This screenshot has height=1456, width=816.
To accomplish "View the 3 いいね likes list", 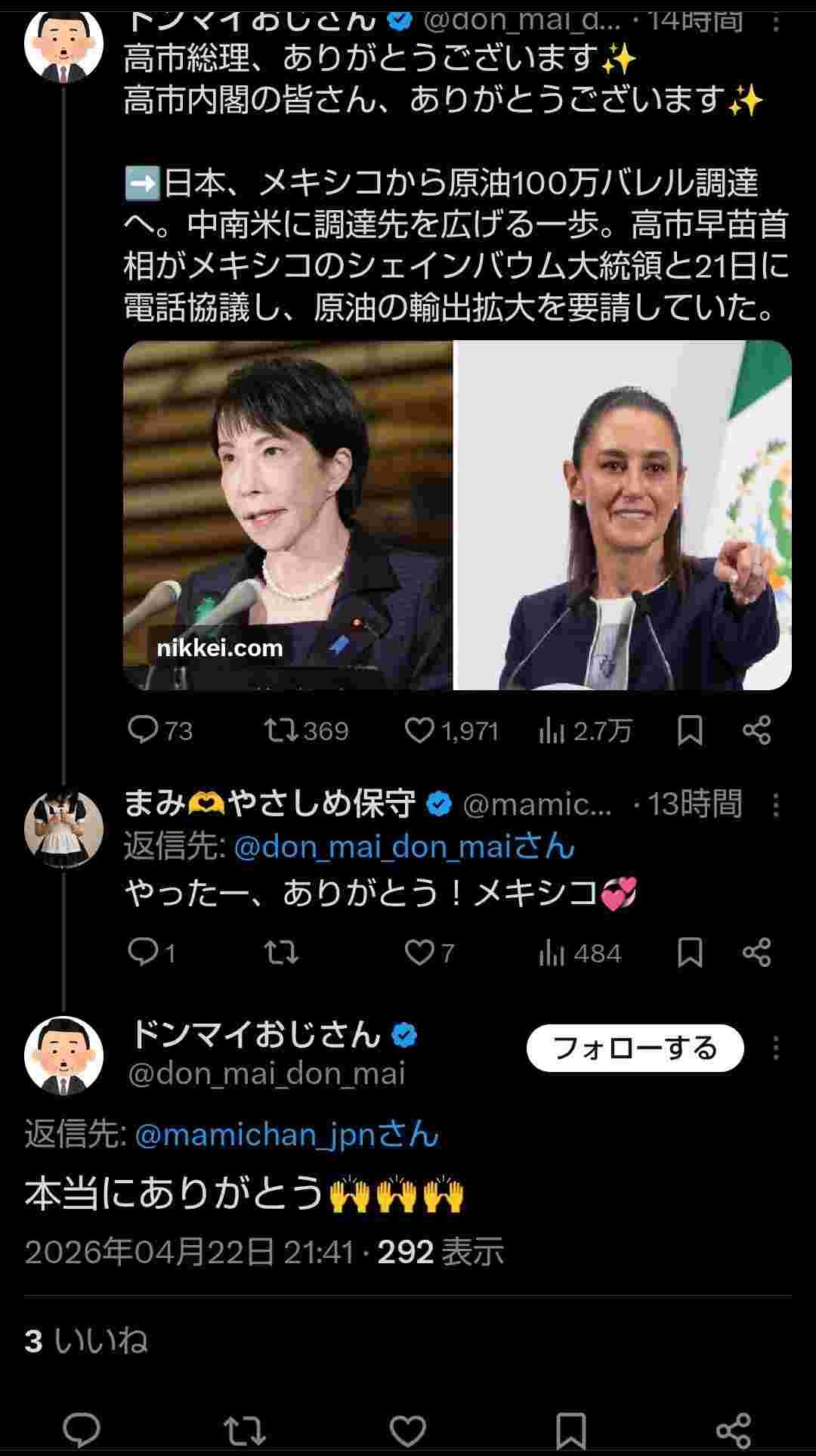I will click(x=85, y=1341).
